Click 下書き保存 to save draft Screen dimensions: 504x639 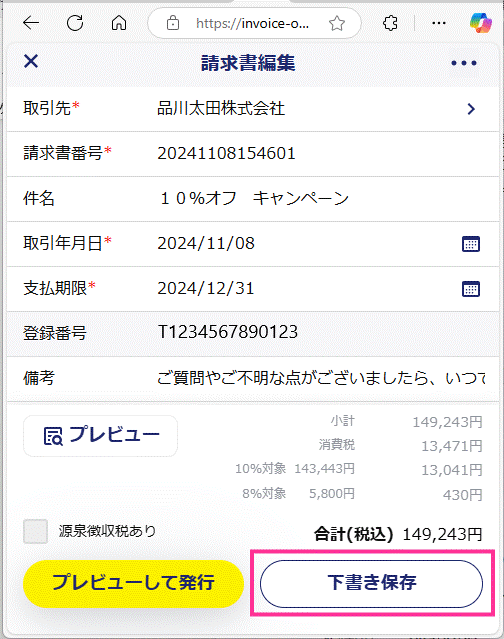371,583
